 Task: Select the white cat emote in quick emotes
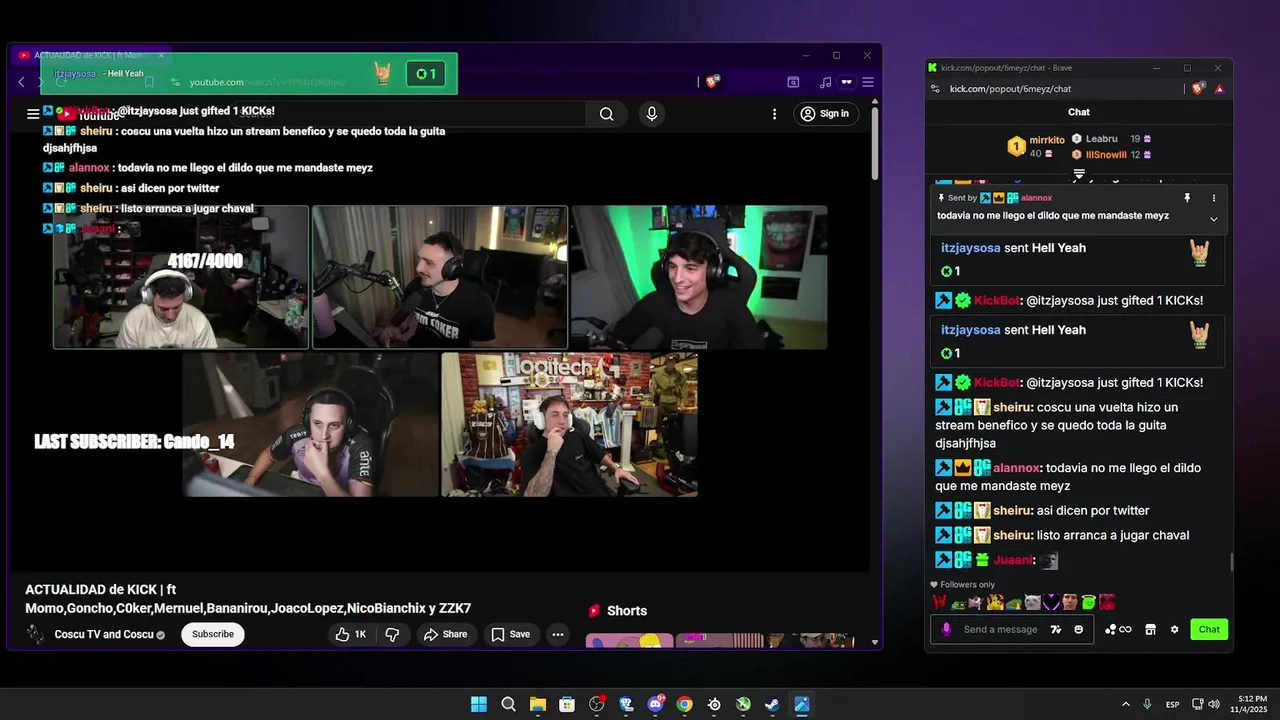click(1032, 602)
